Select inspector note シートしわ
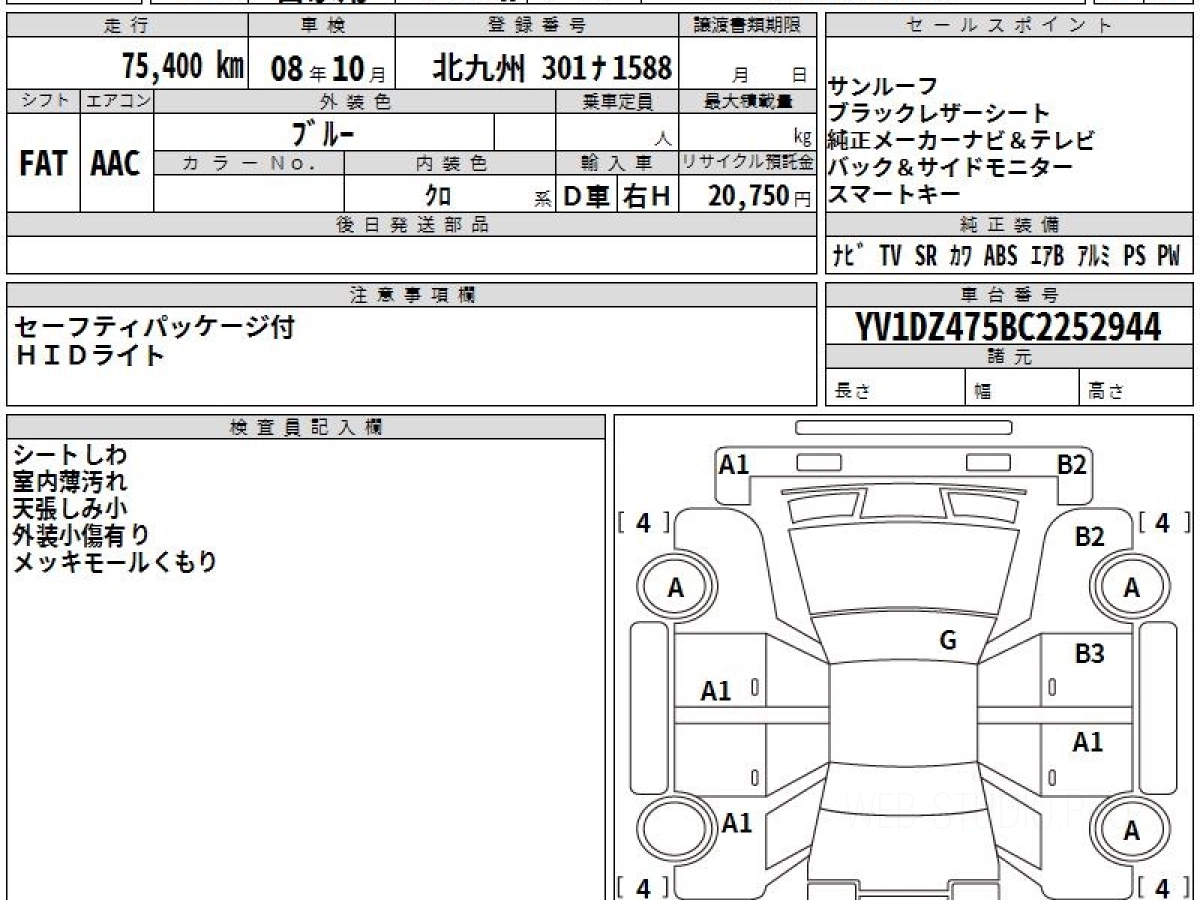Viewport: 1200px width, 900px height. [x=71, y=456]
